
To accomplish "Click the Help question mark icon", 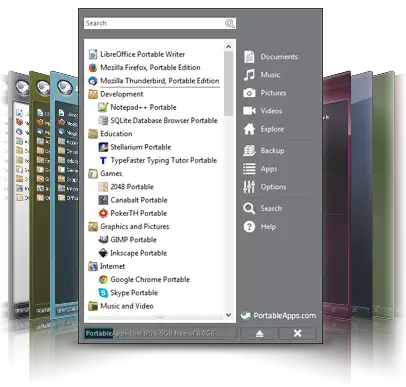I will point(249,227).
